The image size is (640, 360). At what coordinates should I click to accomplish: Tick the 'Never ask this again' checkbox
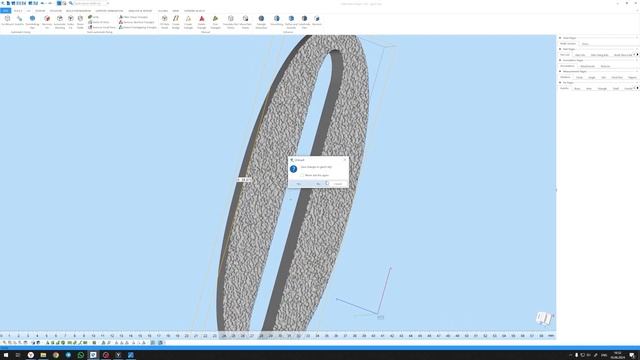[x=302, y=175]
